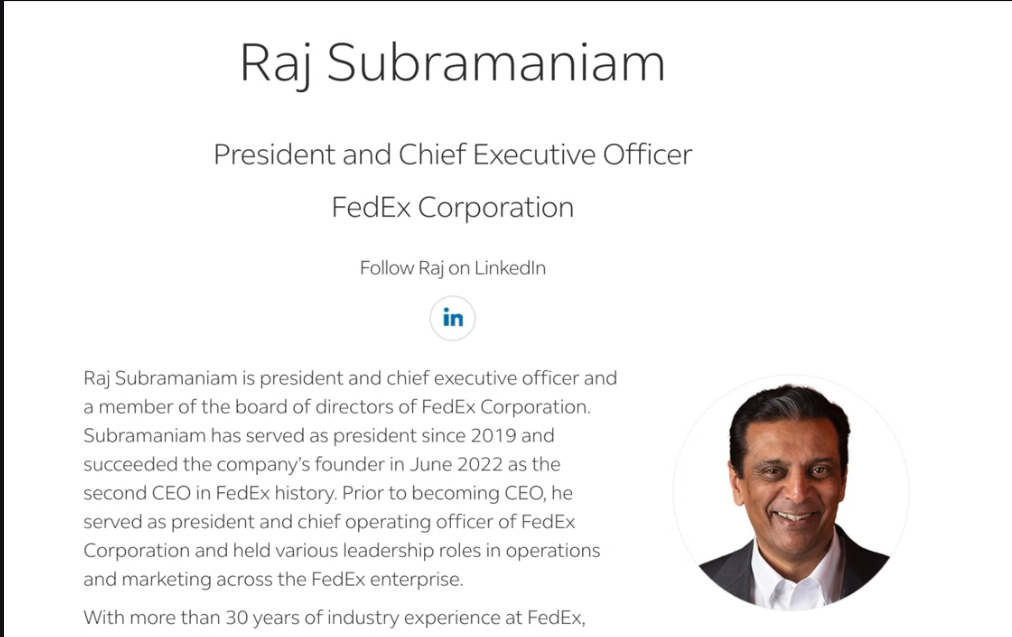Click the "FedEx Corporation" subtitle under the title
Screen dimensions: 1012x637
click(452, 207)
